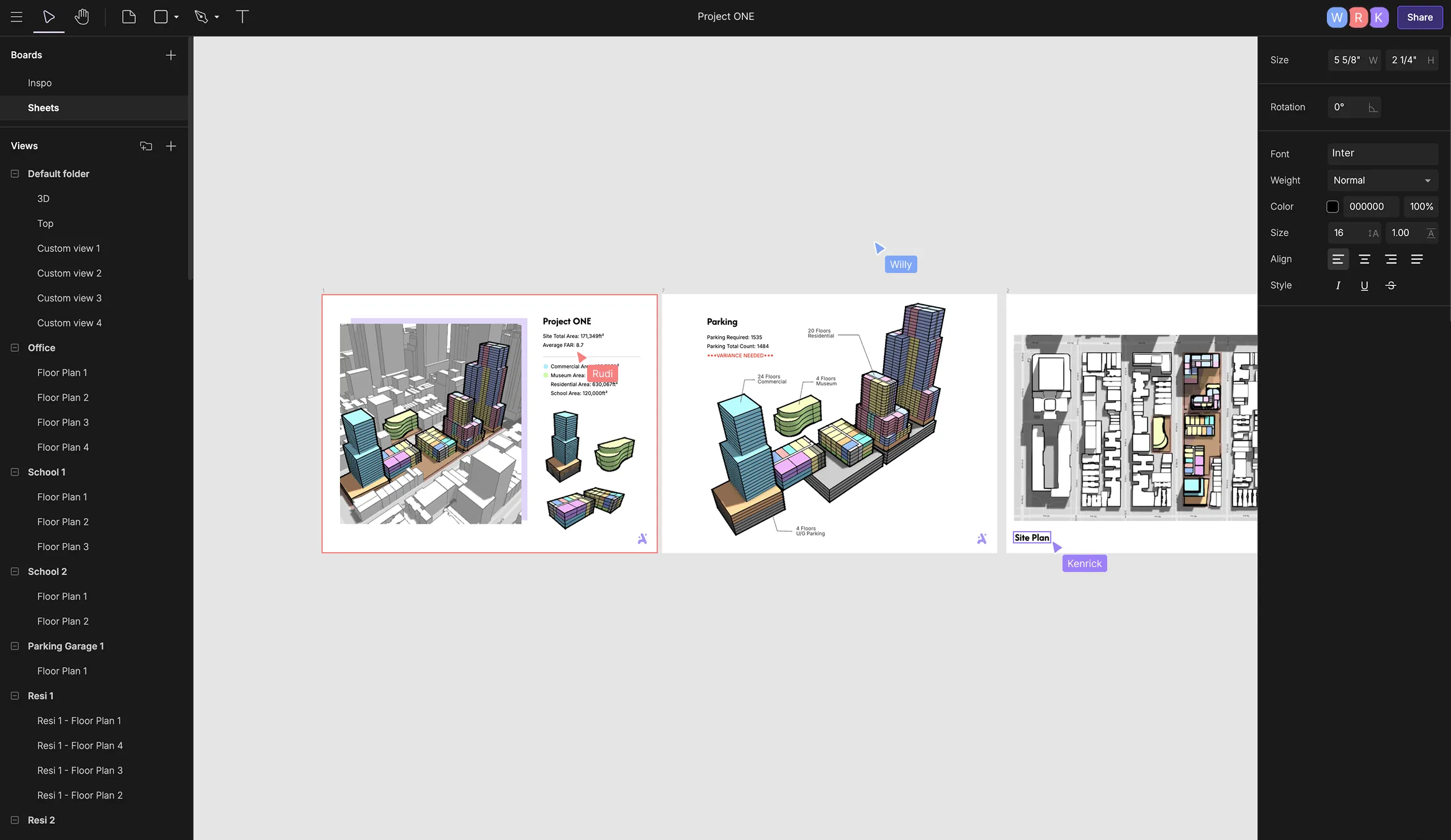Create a new views folder

146,146
